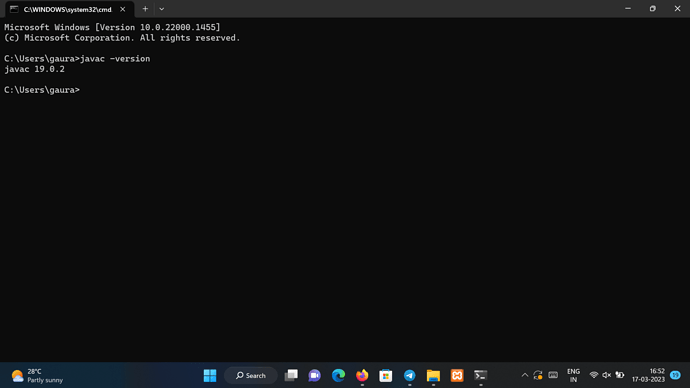
Task: Close the cmd tab with its X
Action: [x=123, y=9]
